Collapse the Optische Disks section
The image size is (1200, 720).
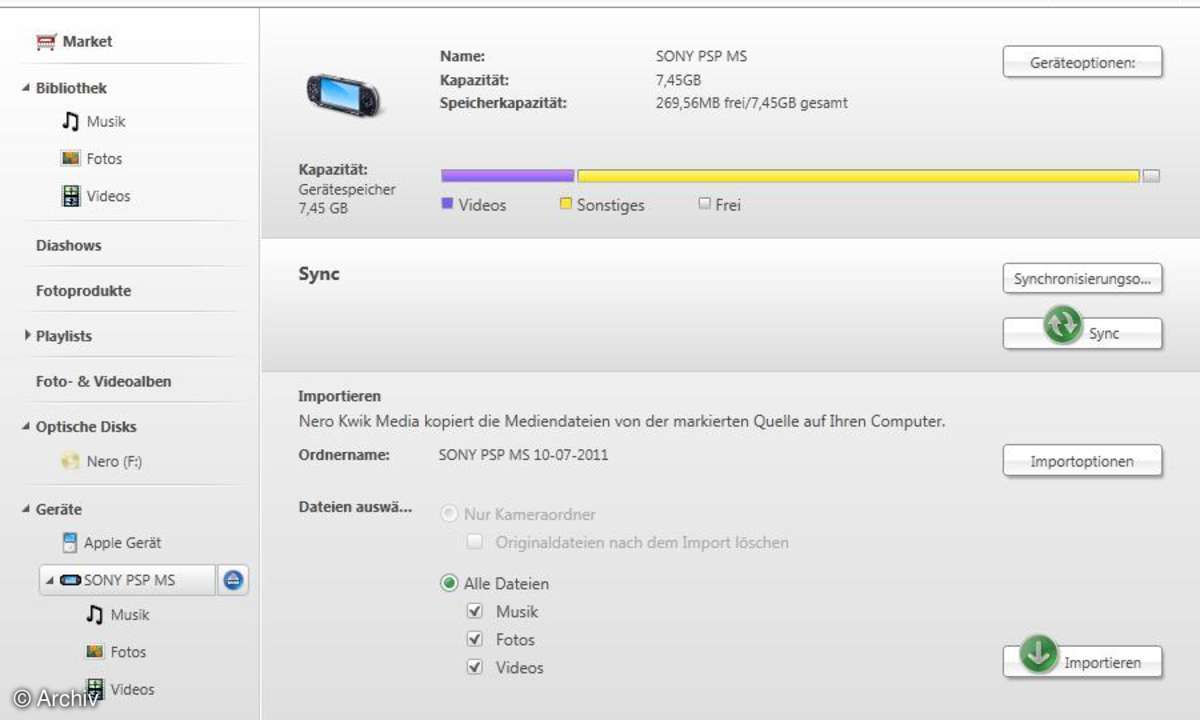pyautogui.click(x=26, y=427)
